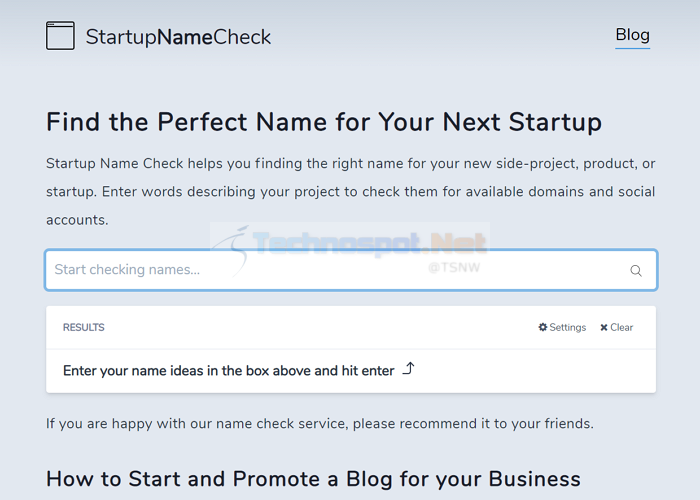
Task: Click the Startup Name Check description paragraph
Action: [351, 192]
